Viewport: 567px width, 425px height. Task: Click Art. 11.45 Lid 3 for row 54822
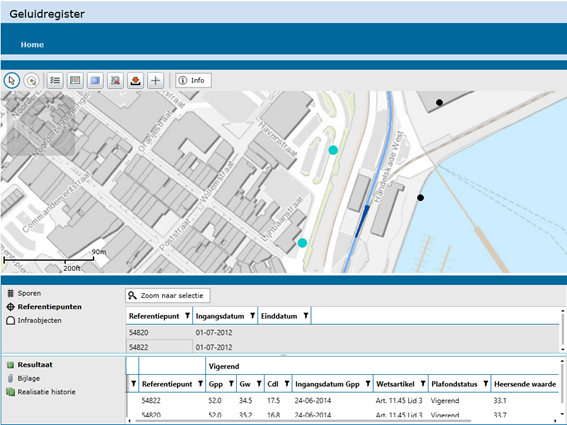pyautogui.click(x=399, y=401)
